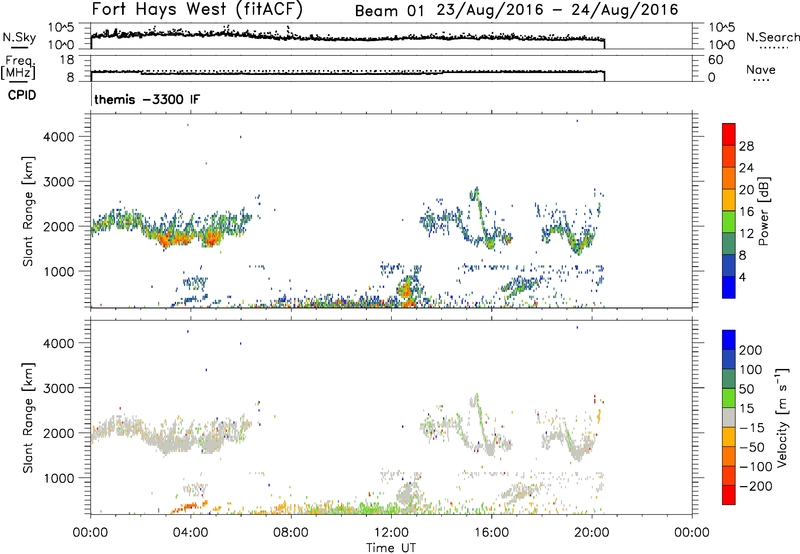The height and width of the screenshot is (554, 800).
Task: Click the 3000 tick on the power panel
Action: [59, 182]
